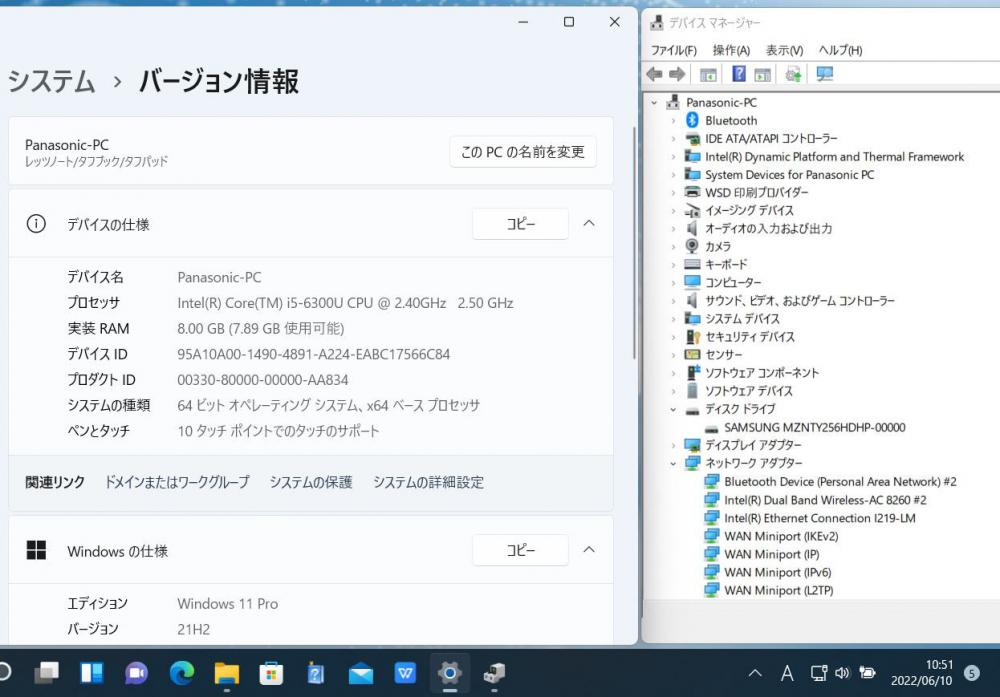Select the camera device icon
Screen dimensions: 1000x697
click(x=692, y=246)
